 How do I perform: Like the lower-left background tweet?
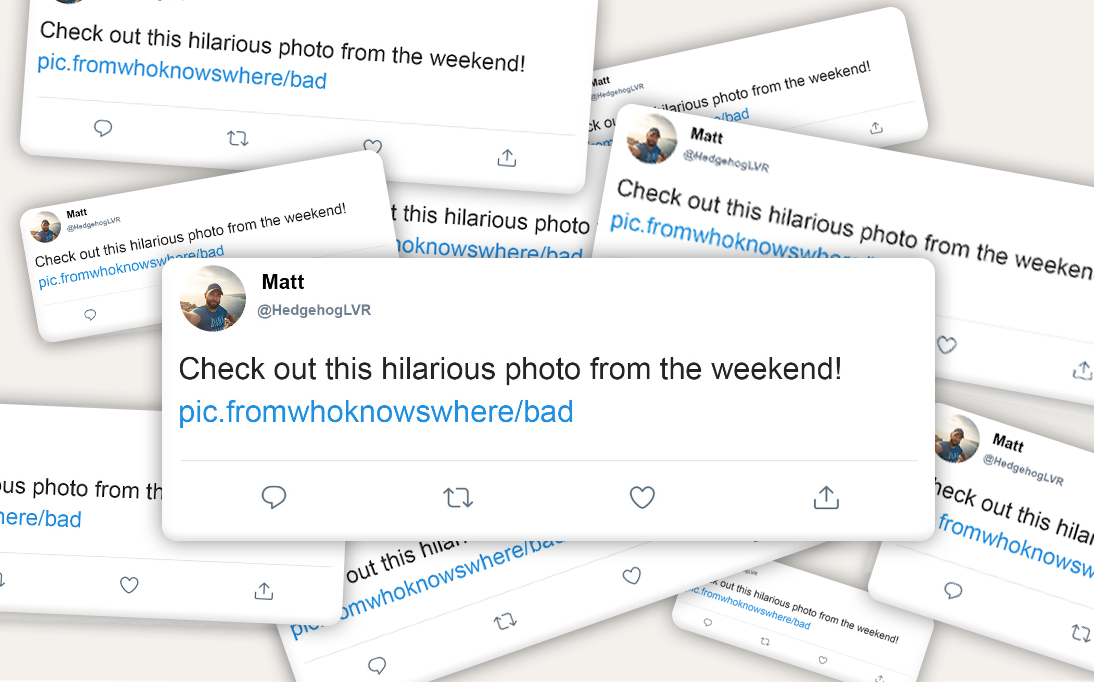129,584
